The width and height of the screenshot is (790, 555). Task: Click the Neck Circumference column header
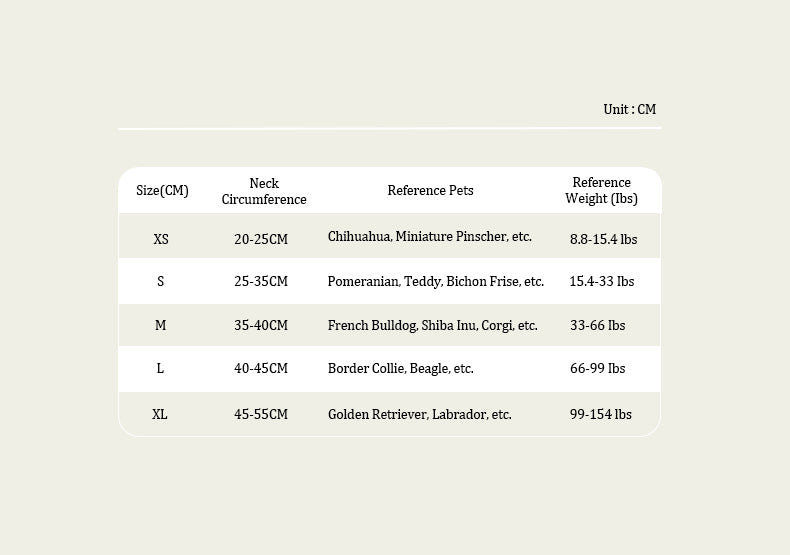click(x=264, y=191)
